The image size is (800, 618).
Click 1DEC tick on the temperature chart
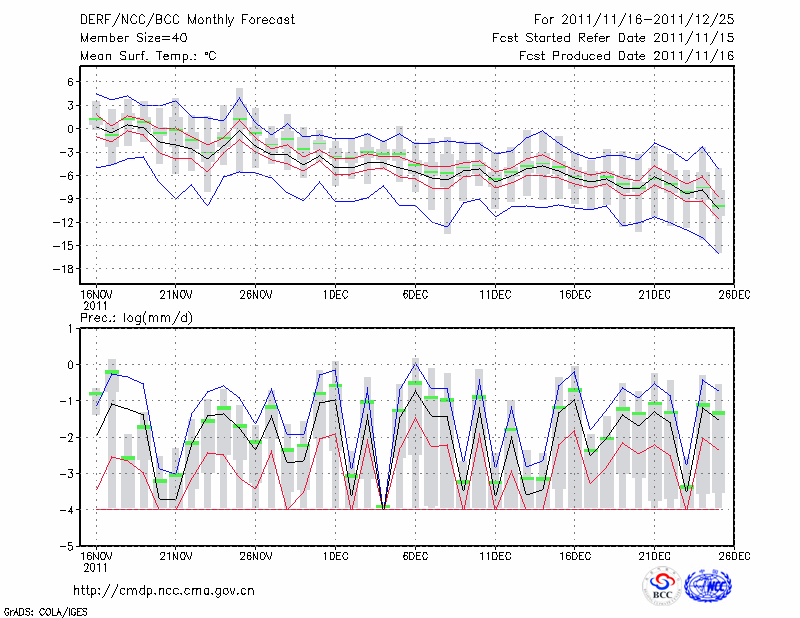click(x=335, y=294)
